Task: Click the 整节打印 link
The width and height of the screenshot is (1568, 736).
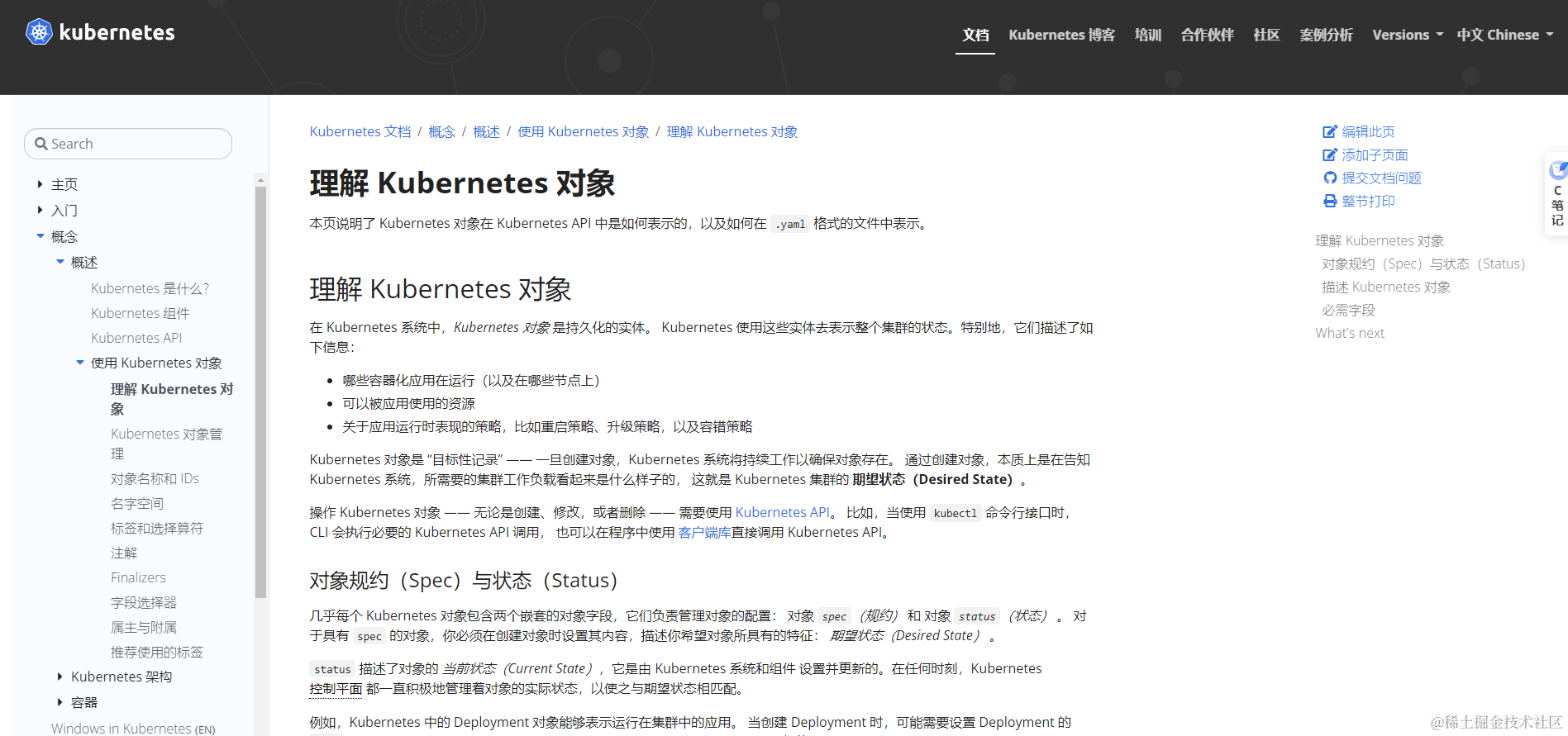Action: point(1368,201)
